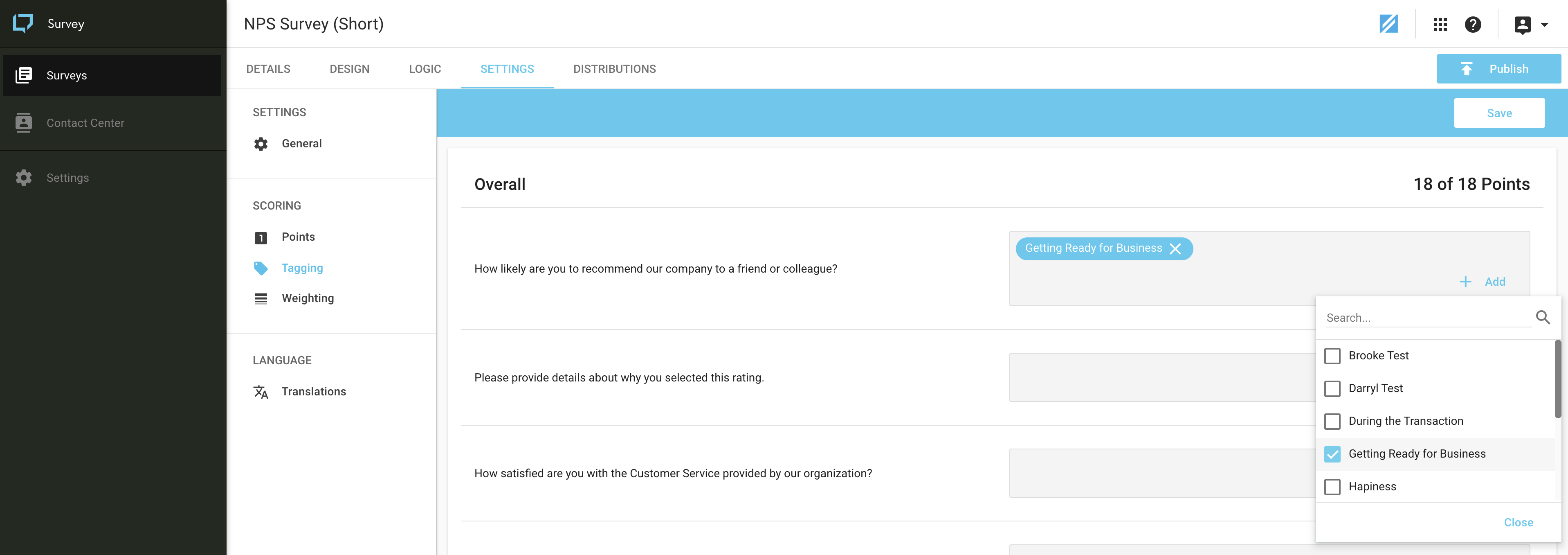Check the Brooke Test checkbox
1568x555 pixels.
(x=1332, y=356)
